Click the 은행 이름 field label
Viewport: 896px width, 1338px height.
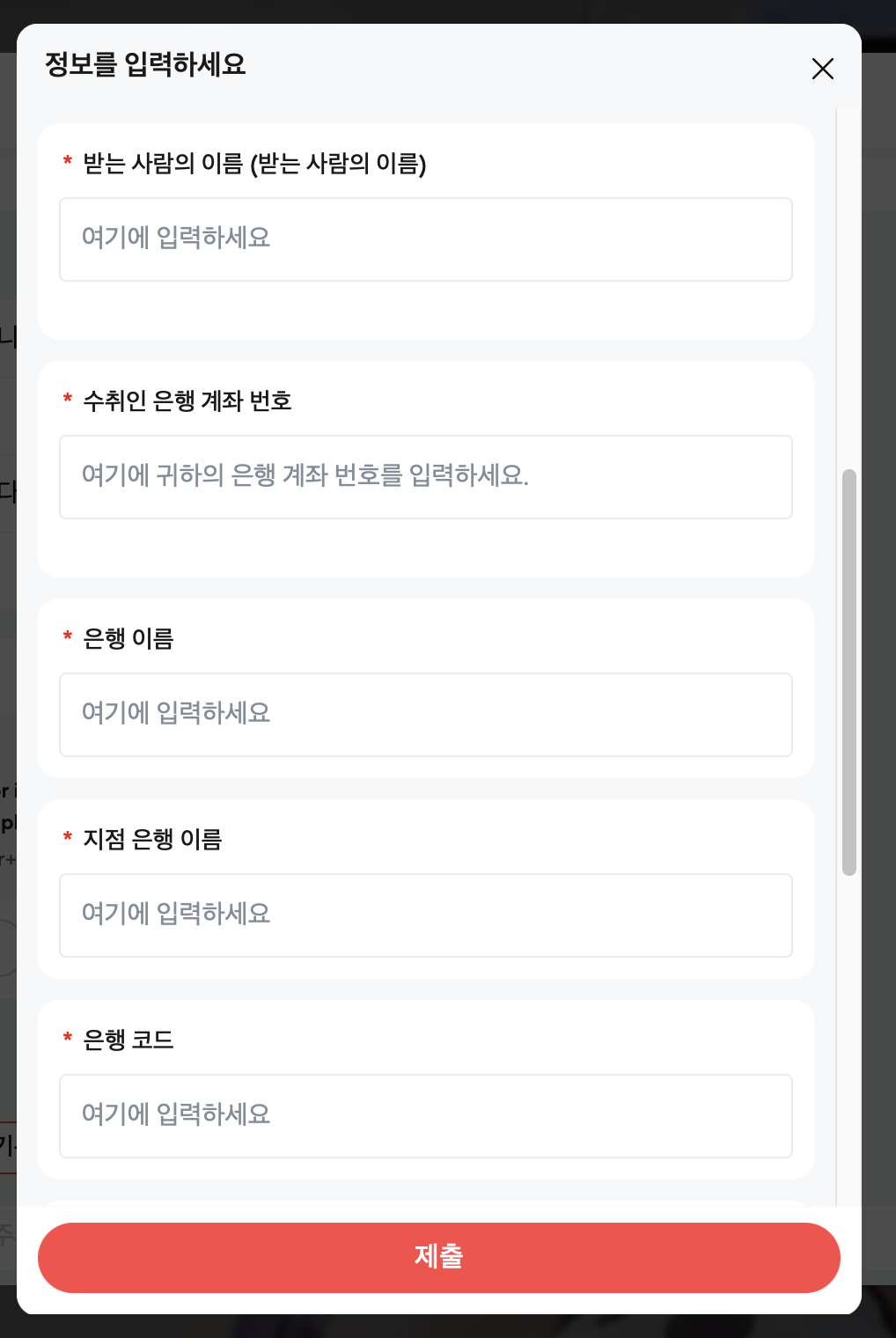pos(129,639)
